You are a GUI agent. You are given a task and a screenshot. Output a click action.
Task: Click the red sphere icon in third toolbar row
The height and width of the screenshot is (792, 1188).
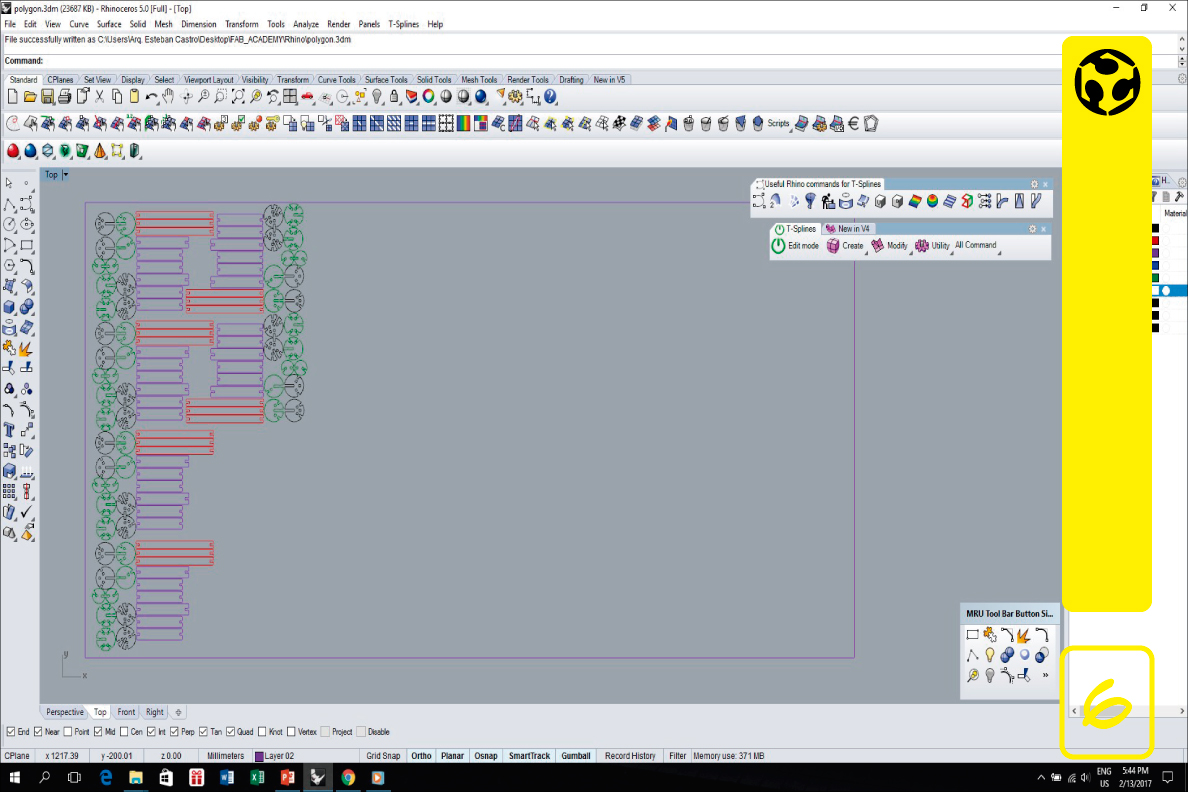coord(13,151)
